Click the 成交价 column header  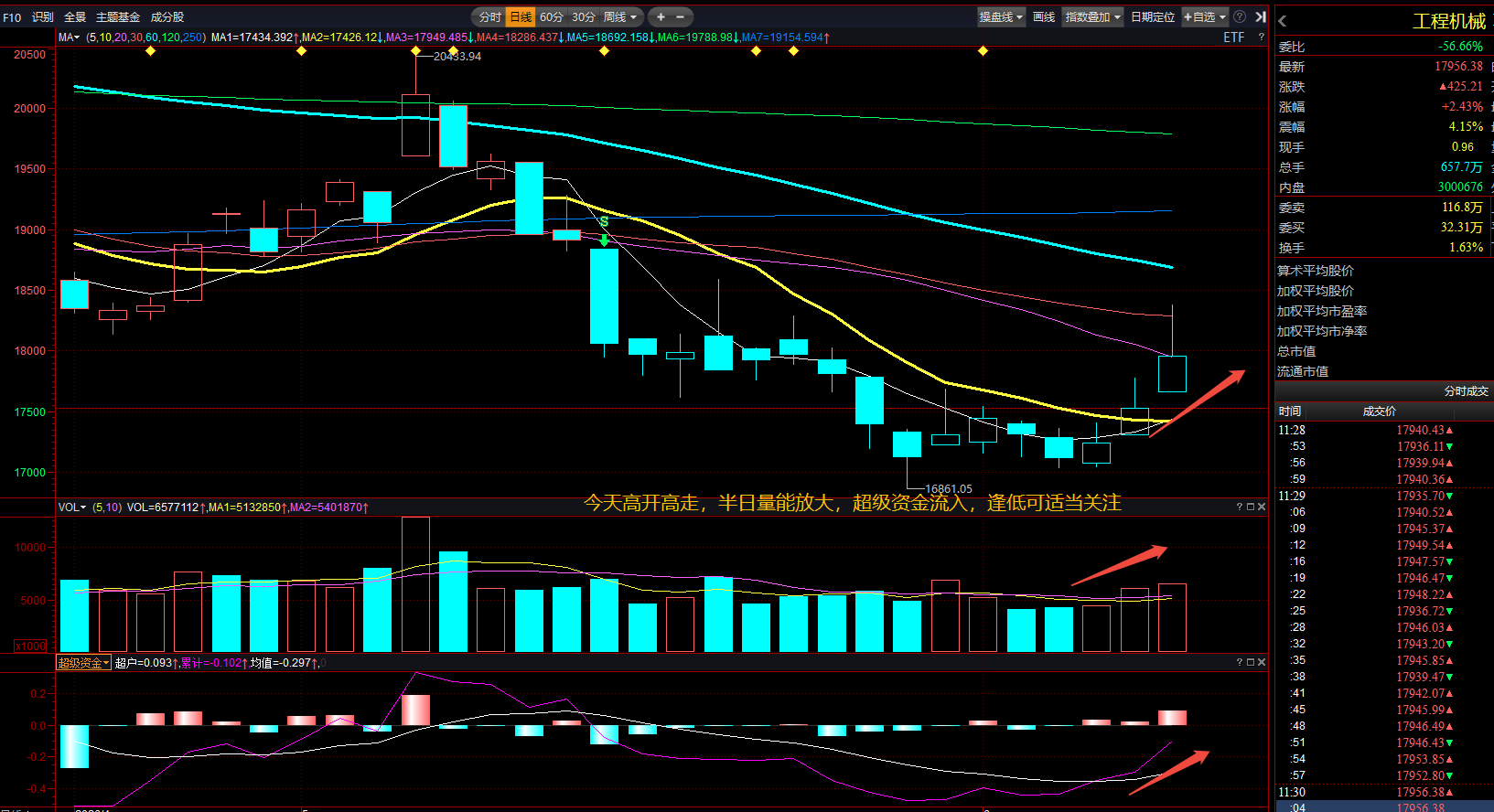[1380, 411]
